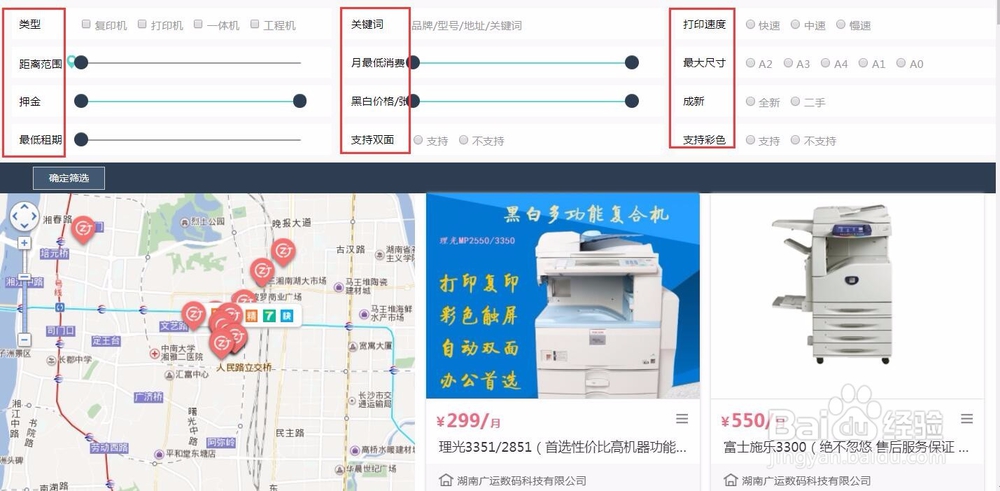1000x491 pixels.
Task: Click the 汇富中心 building icon on map
Action: click(x=168, y=374)
